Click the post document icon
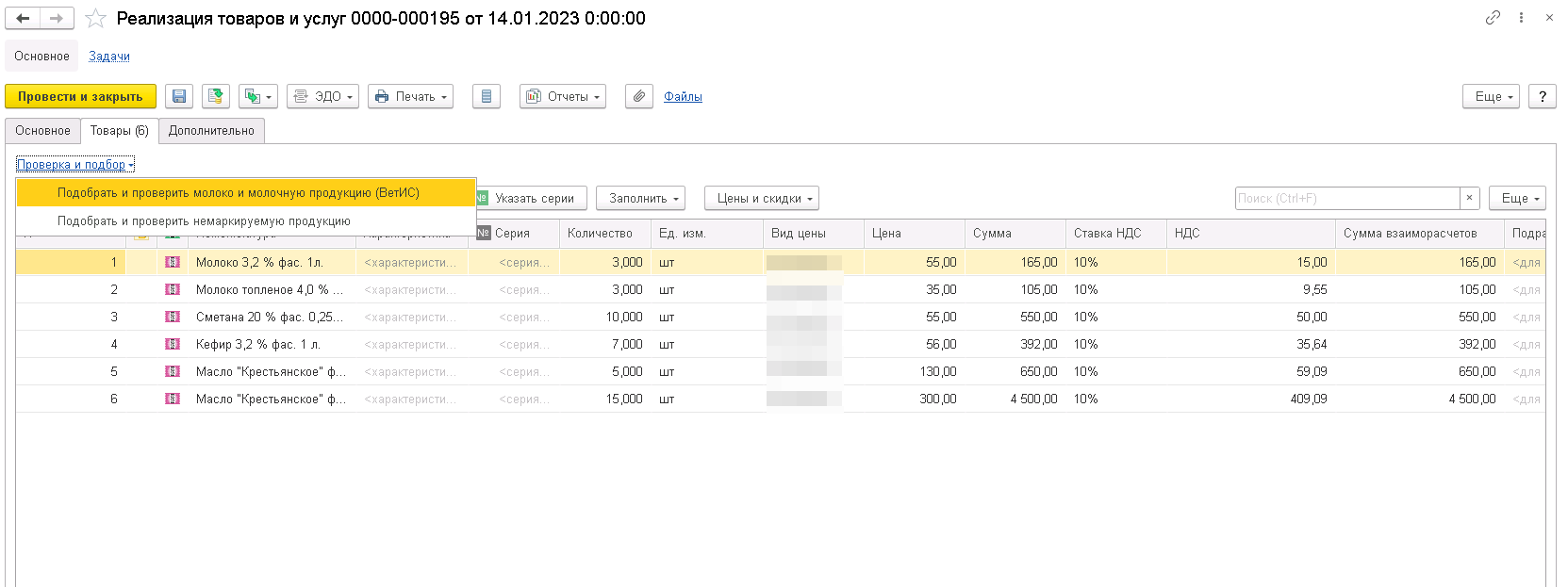1568x587 pixels. [x=216, y=96]
